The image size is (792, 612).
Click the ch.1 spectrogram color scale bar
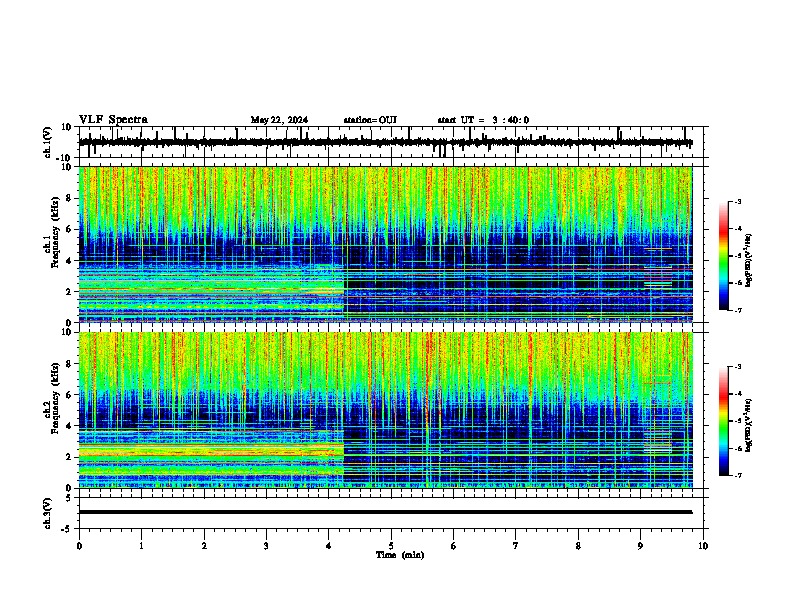(x=723, y=256)
